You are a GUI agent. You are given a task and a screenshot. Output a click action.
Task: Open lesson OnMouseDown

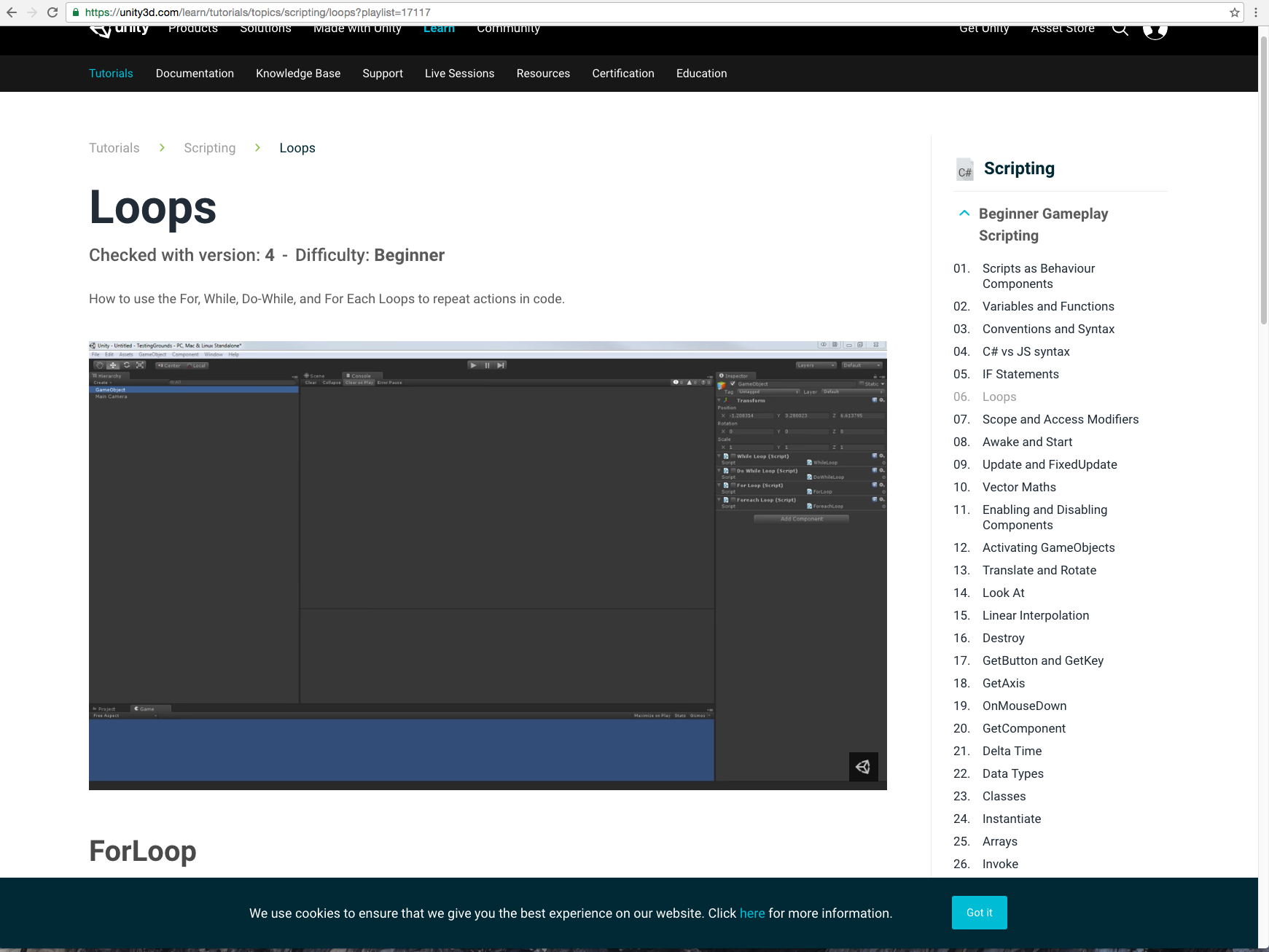tap(1024, 706)
